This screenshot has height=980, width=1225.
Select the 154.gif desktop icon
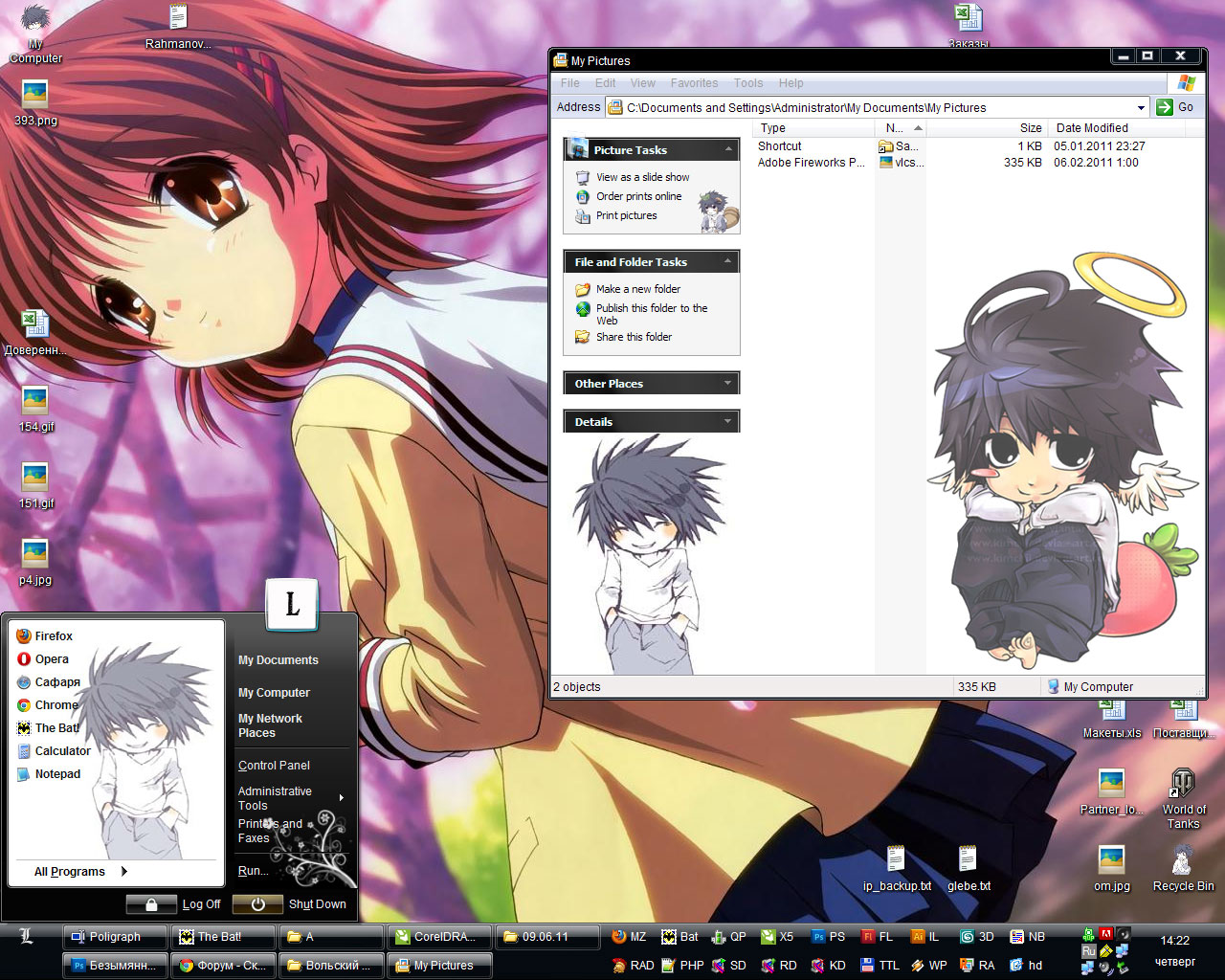pyautogui.click(x=35, y=409)
